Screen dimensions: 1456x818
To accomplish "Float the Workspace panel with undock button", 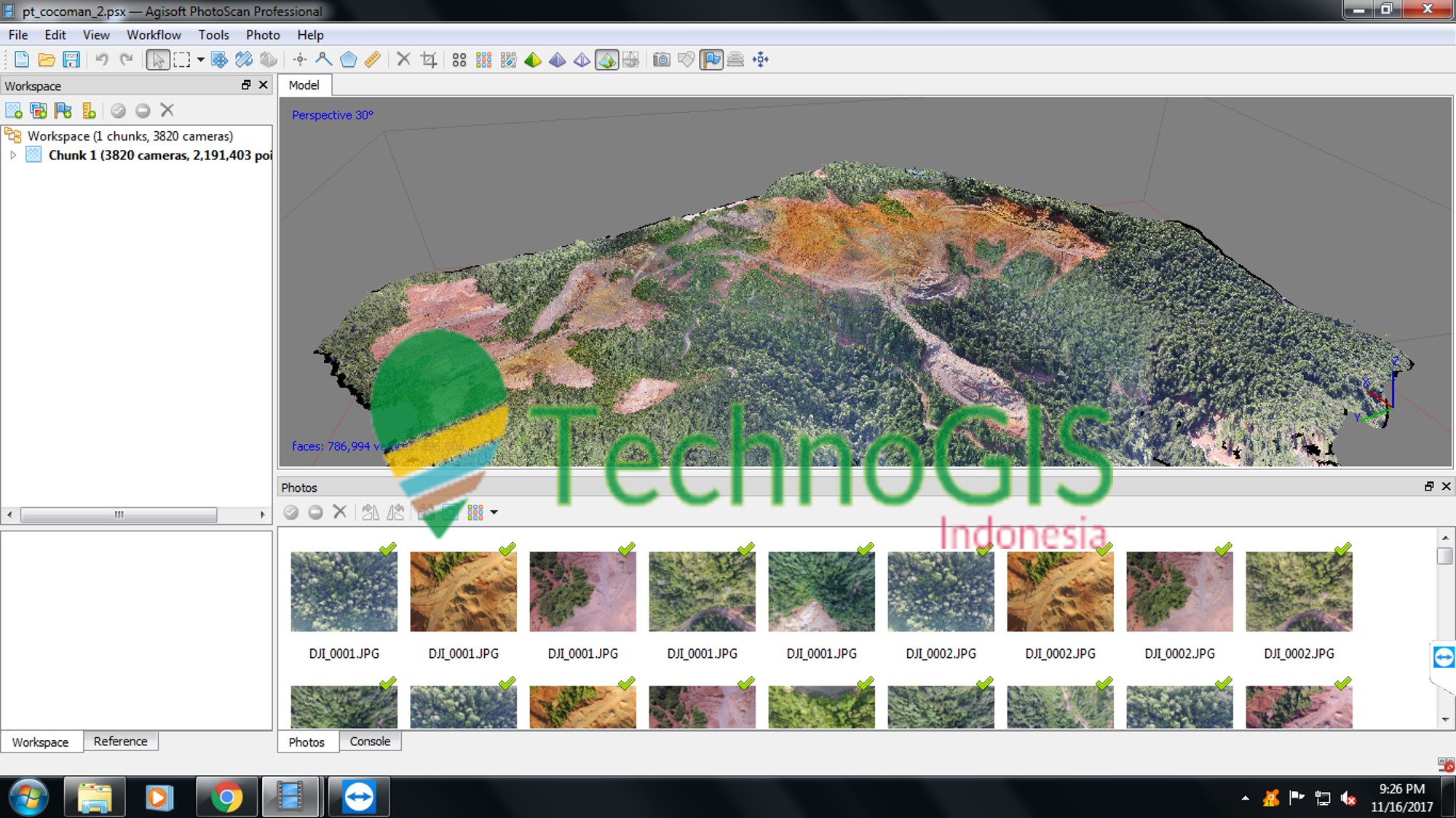I will point(246,85).
